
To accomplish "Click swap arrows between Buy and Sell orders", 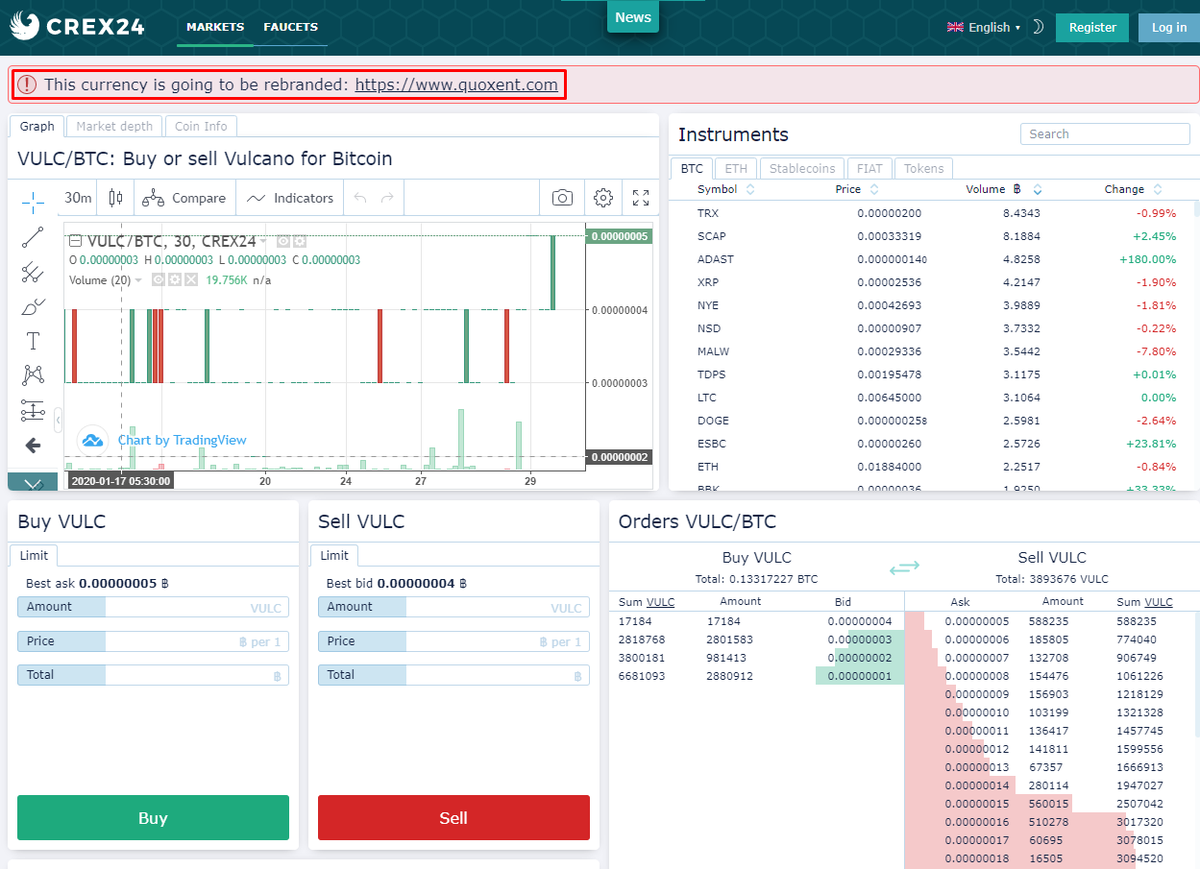I will pyautogui.click(x=904, y=567).
